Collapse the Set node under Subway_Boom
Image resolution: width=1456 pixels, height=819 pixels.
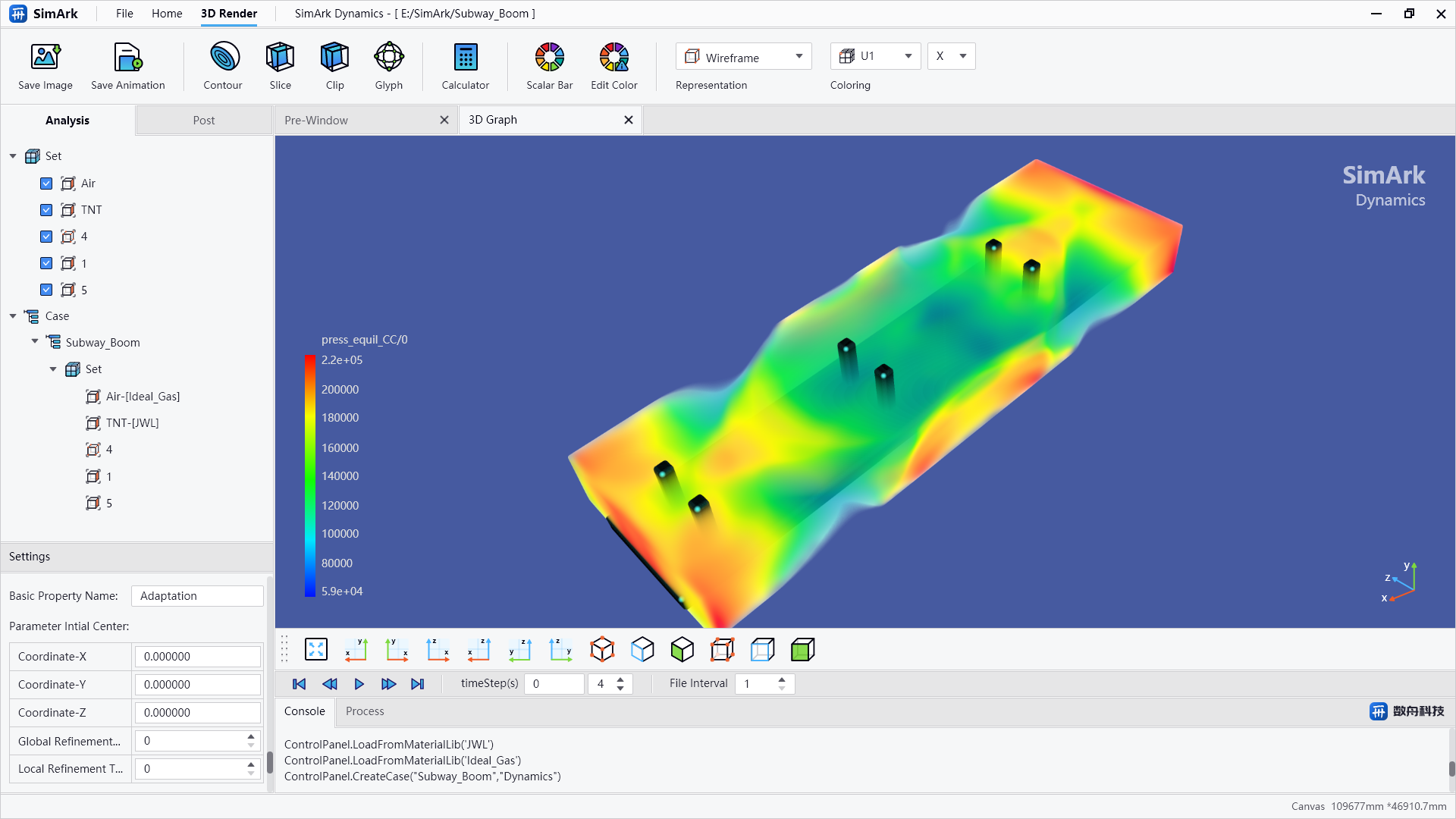tap(53, 369)
